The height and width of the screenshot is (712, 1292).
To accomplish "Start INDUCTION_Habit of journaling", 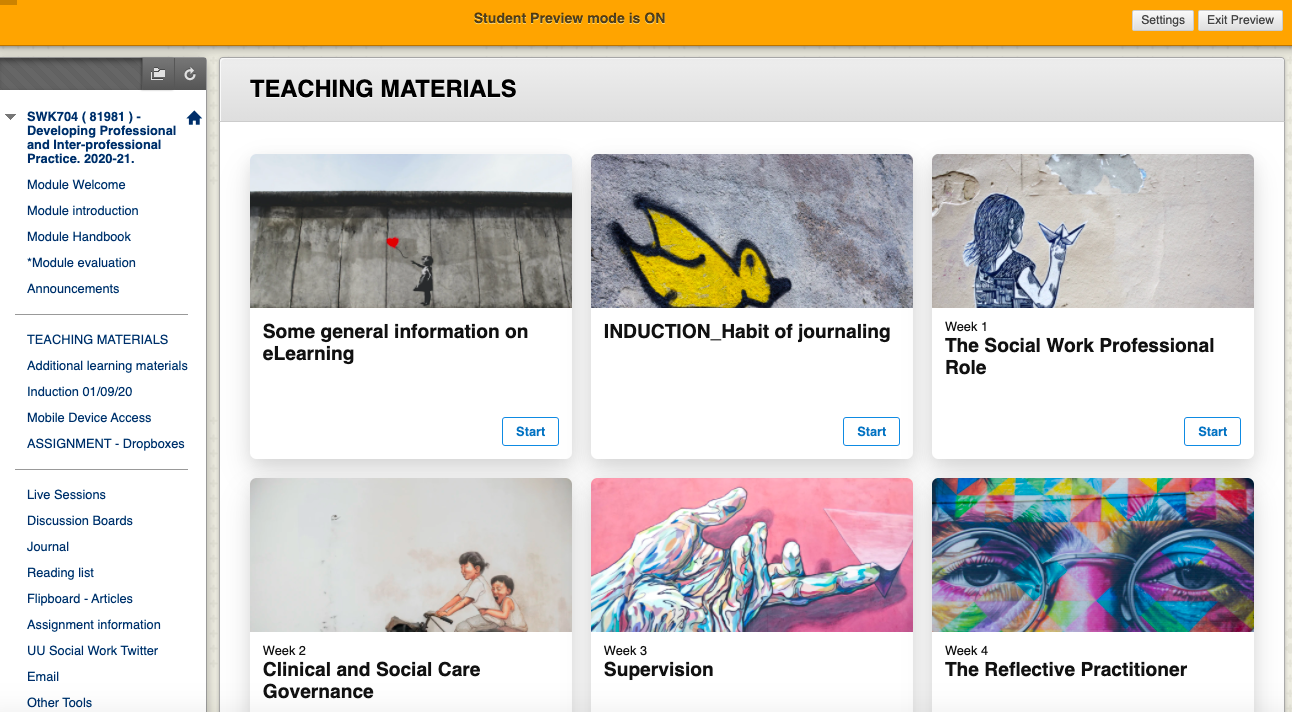I will (871, 432).
